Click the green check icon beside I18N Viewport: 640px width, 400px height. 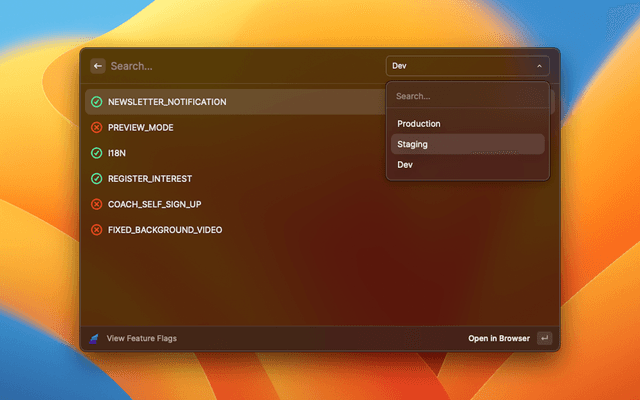(97, 153)
